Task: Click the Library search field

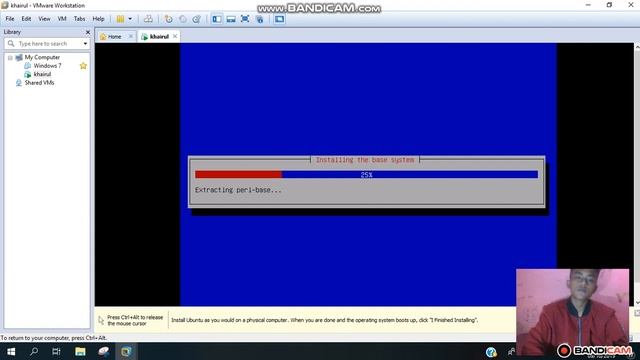Action: (47, 43)
